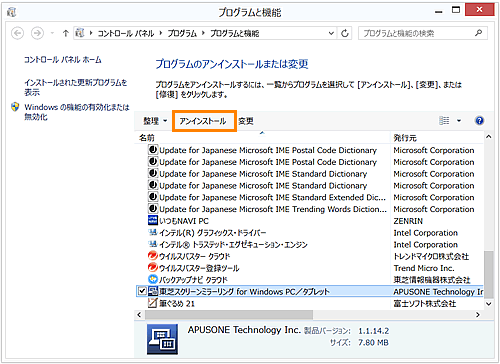Viewport: 500px width, 364px height.
Task: Open the blue help icon
Action: 479,120
